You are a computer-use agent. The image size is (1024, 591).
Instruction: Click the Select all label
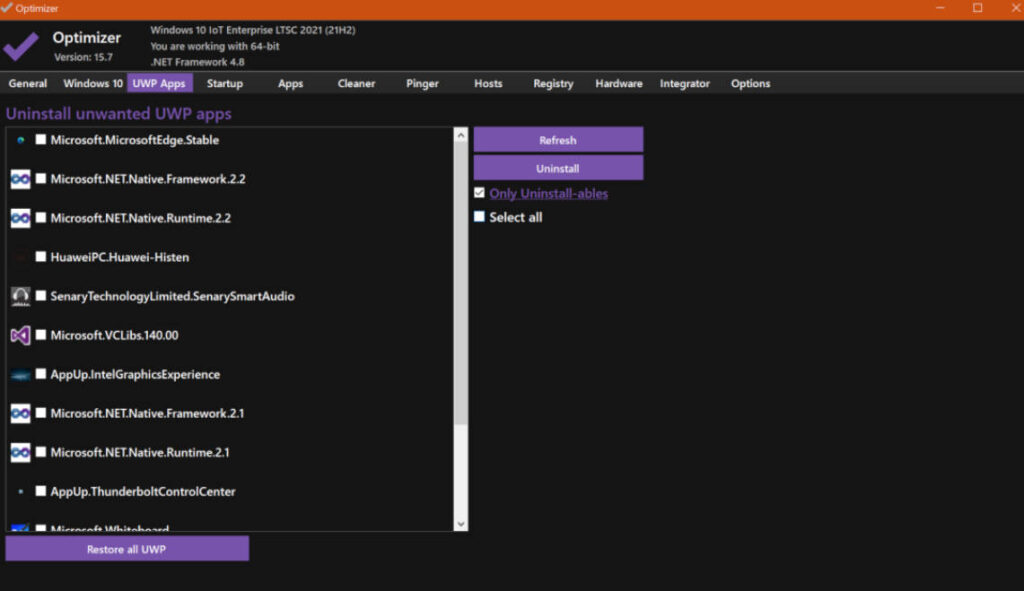point(516,217)
